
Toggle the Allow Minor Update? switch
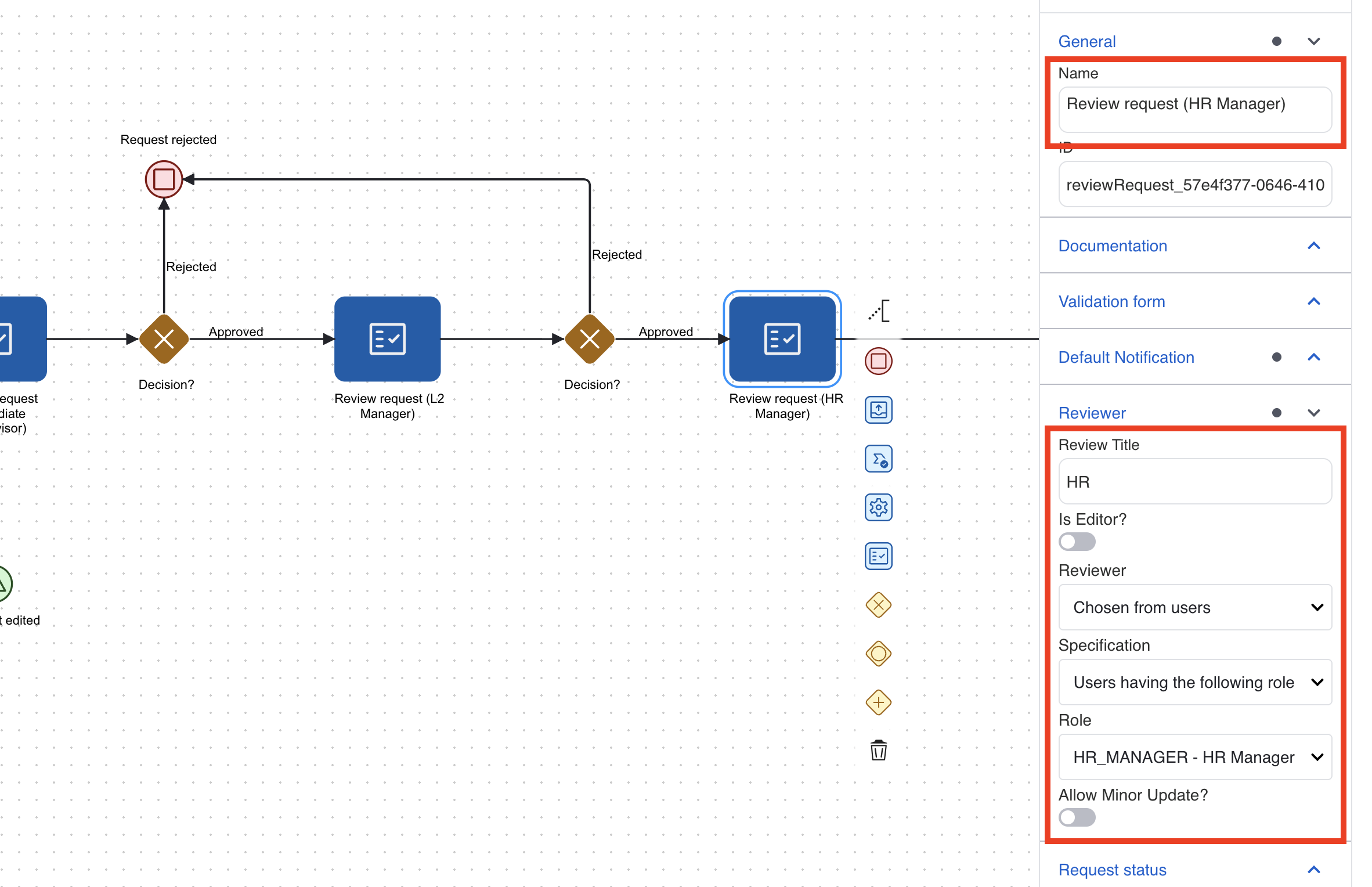coord(1077,817)
